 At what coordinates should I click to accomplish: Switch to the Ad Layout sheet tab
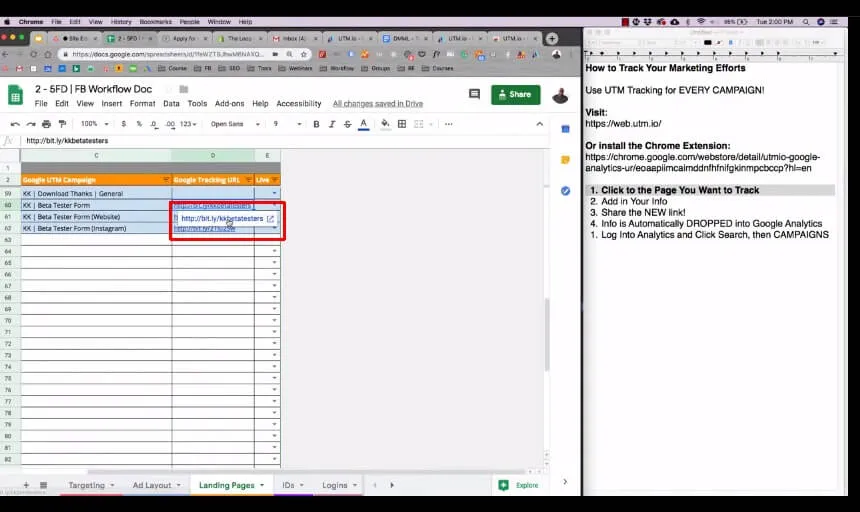tap(152, 485)
